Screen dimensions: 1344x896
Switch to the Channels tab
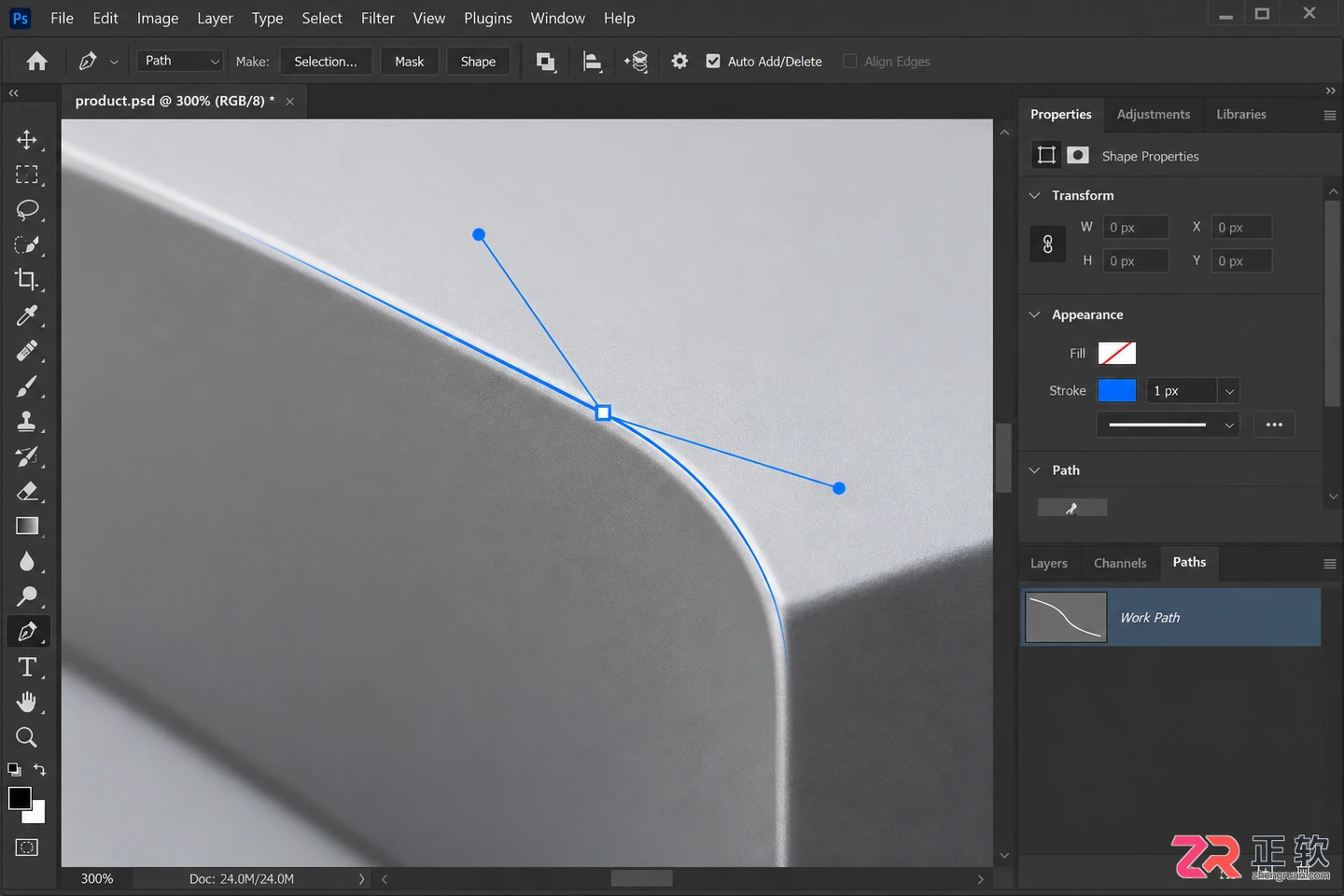tap(1120, 563)
